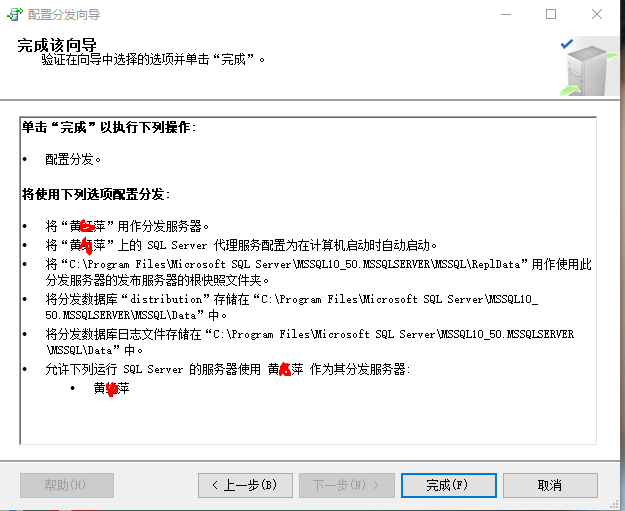Click the 分发数据库日志文件 storage line
This screenshot has width=625, height=511.
pos(310,342)
